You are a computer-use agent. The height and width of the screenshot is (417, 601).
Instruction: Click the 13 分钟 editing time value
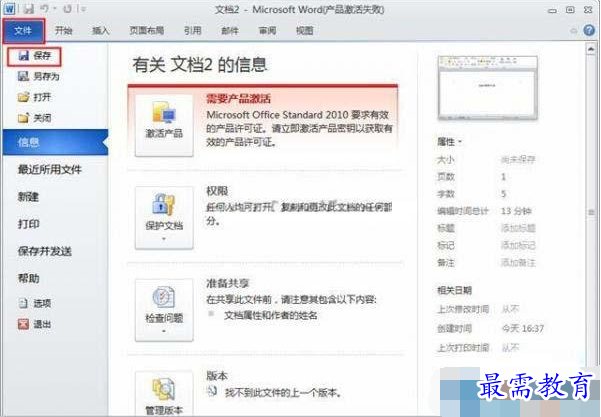[516, 211]
